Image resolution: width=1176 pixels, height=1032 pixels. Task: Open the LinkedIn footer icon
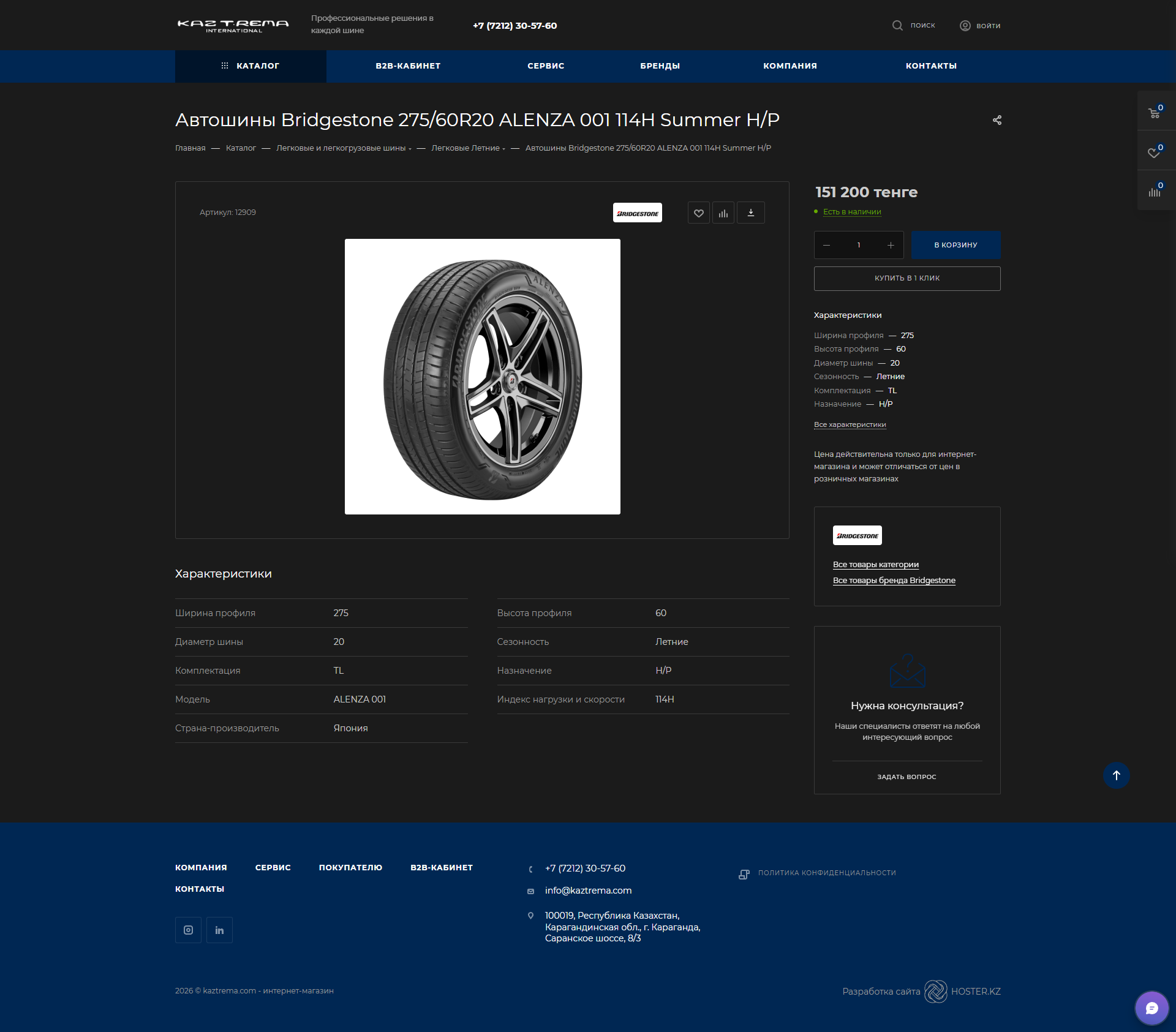pyautogui.click(x=219, y=930)
